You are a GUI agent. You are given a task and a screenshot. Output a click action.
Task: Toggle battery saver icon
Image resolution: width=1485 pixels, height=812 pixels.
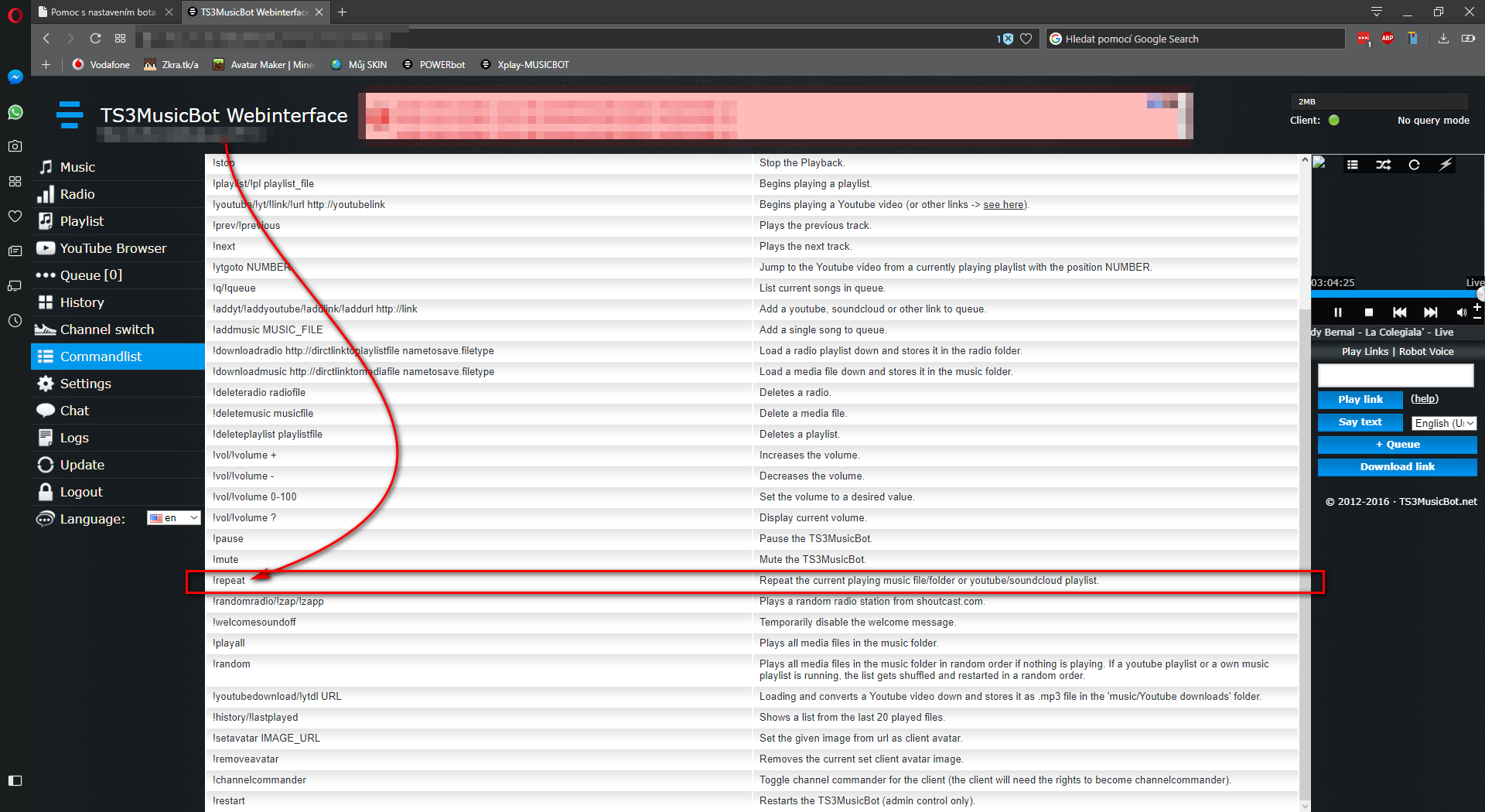[1468, 39]
